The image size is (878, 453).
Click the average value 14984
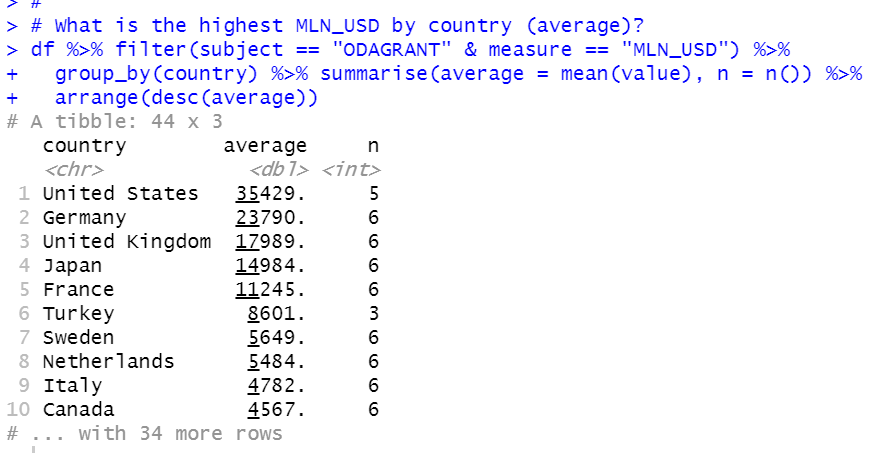pyautogui.click(x=270, y=266)
